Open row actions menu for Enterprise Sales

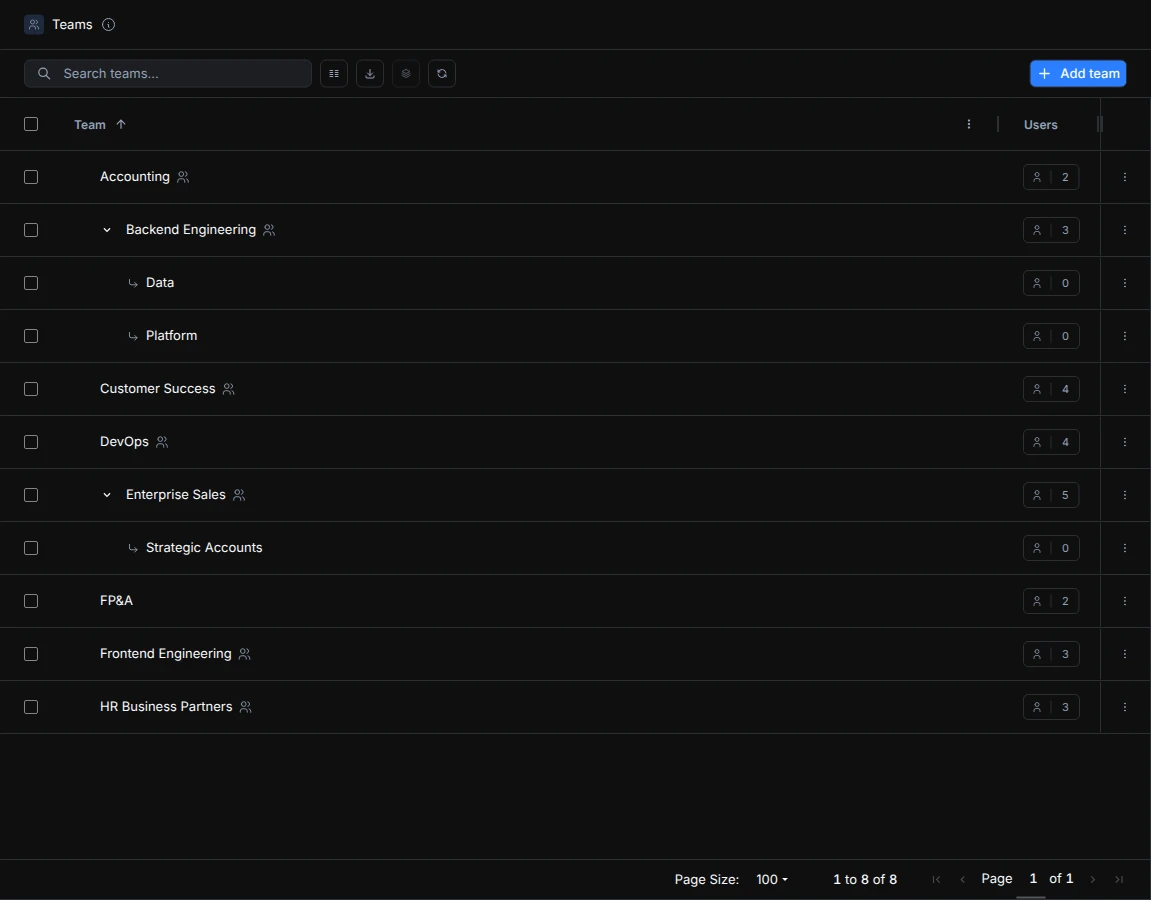1125,495
